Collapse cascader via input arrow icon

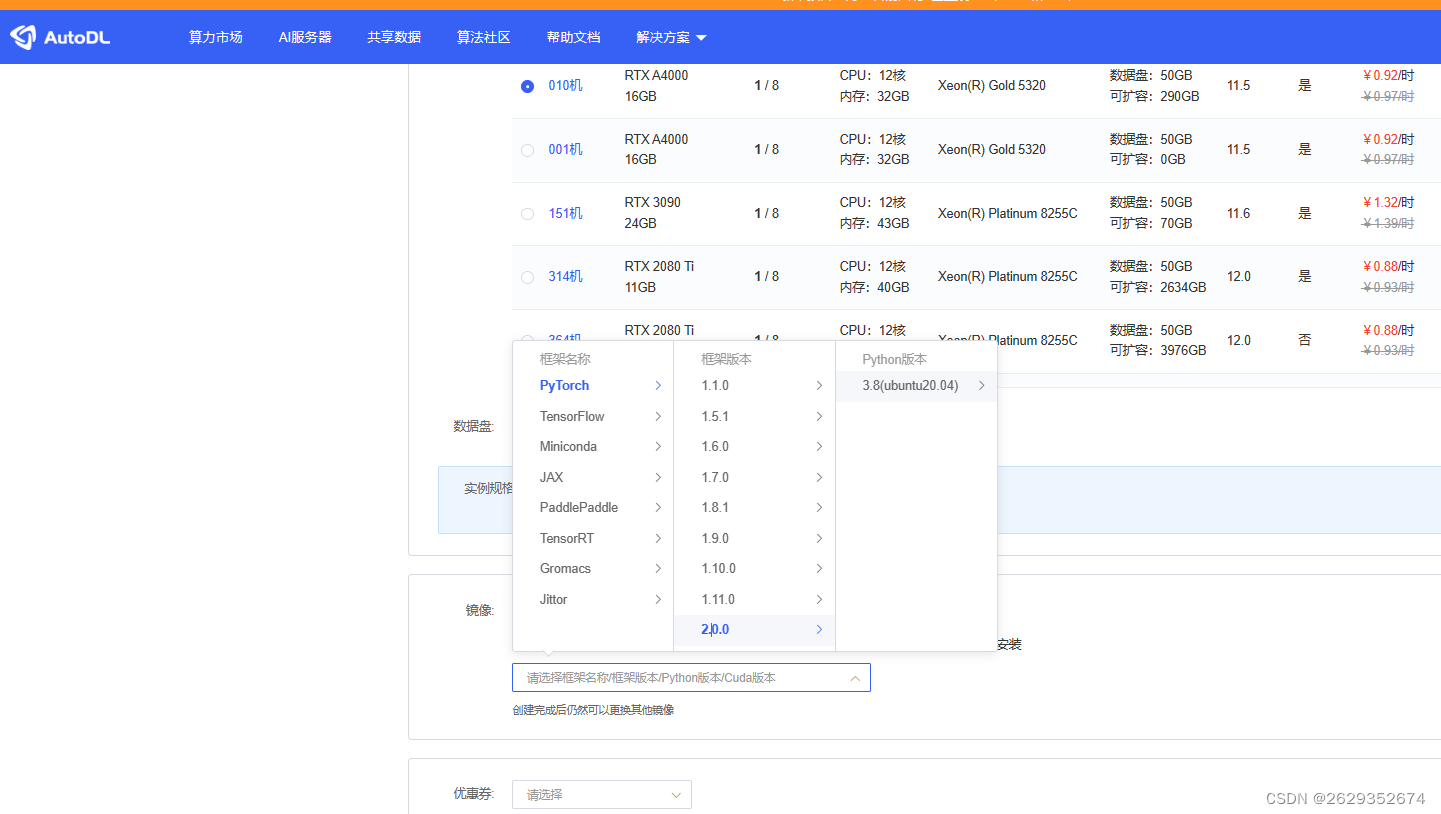tap(855, 678)
